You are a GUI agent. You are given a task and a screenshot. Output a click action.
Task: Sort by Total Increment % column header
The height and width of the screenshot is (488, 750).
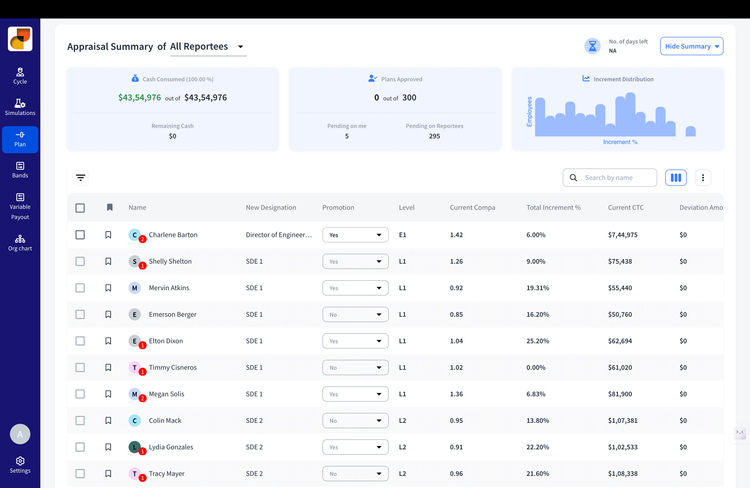pyautogui.click(x=553, y=208)
